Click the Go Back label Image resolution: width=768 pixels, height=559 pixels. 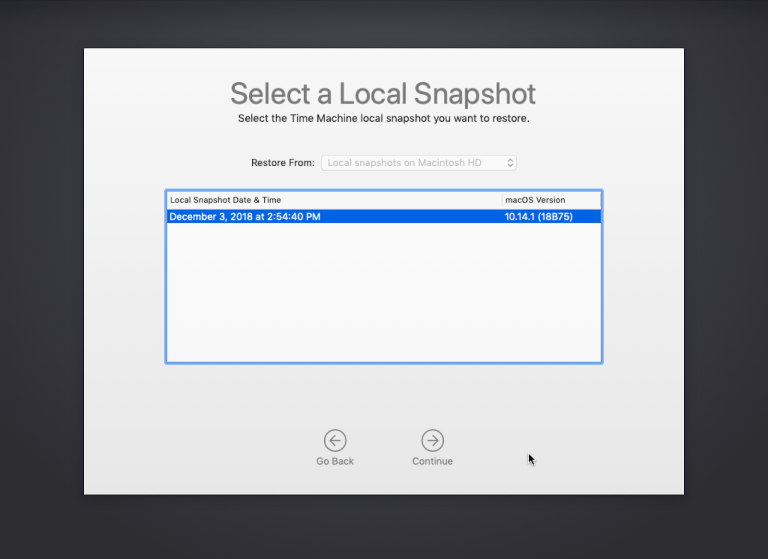[x=335, y=461]
